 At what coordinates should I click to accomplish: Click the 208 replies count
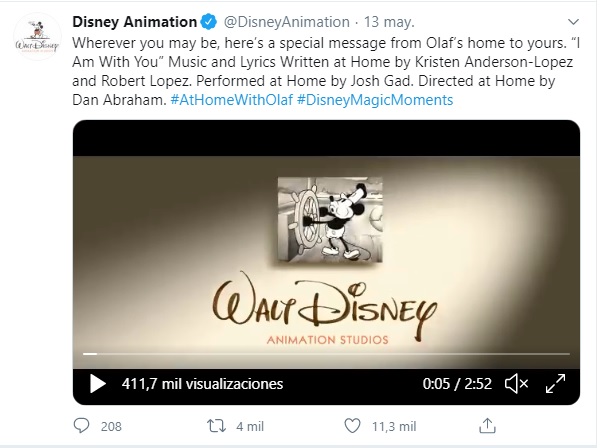point(111,426)
